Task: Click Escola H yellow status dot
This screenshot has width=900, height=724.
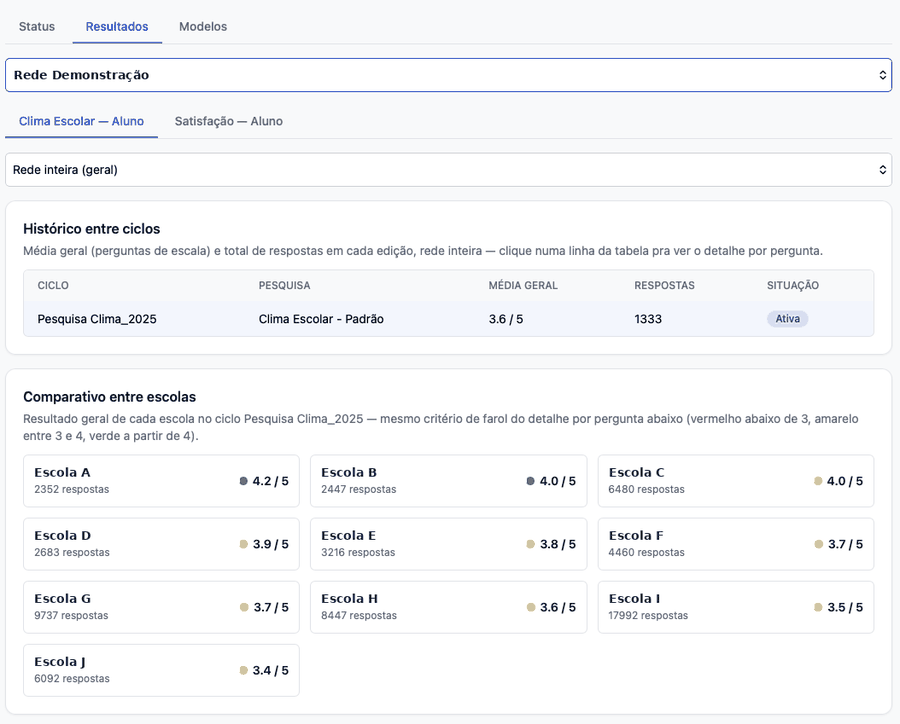Action: (x=531, y=607)
